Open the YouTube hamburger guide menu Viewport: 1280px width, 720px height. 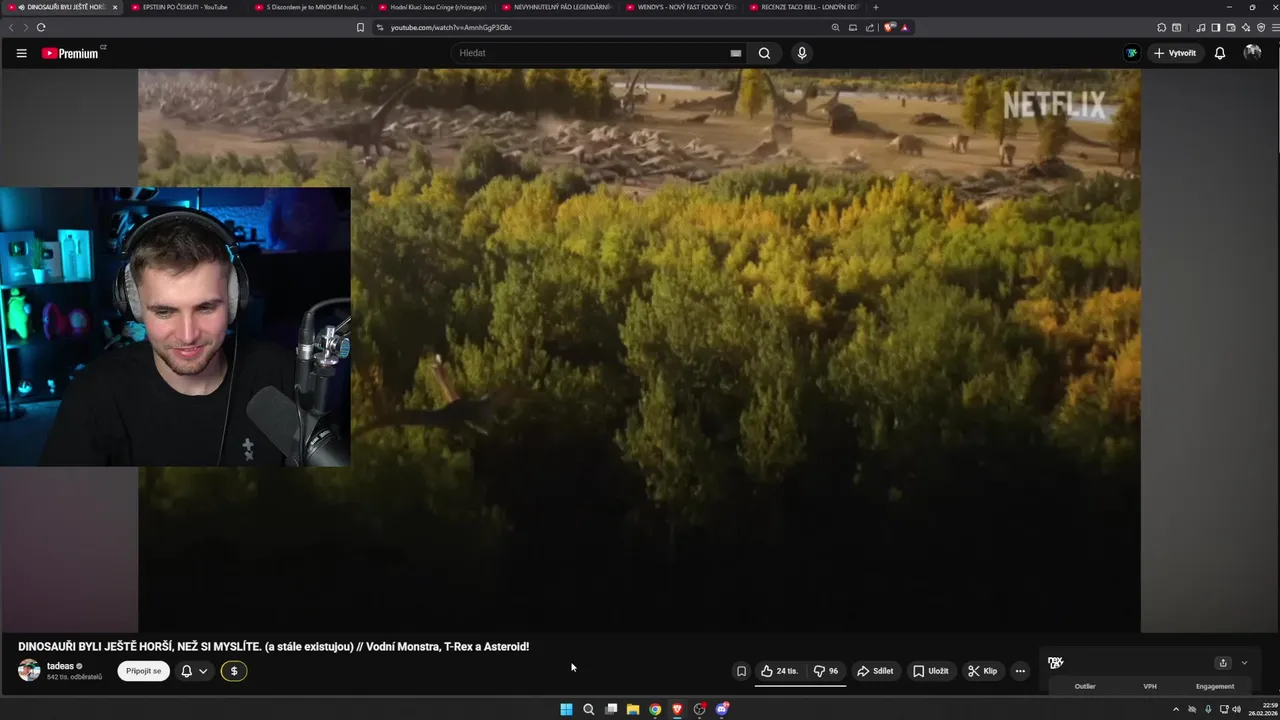tap(21, 53)
